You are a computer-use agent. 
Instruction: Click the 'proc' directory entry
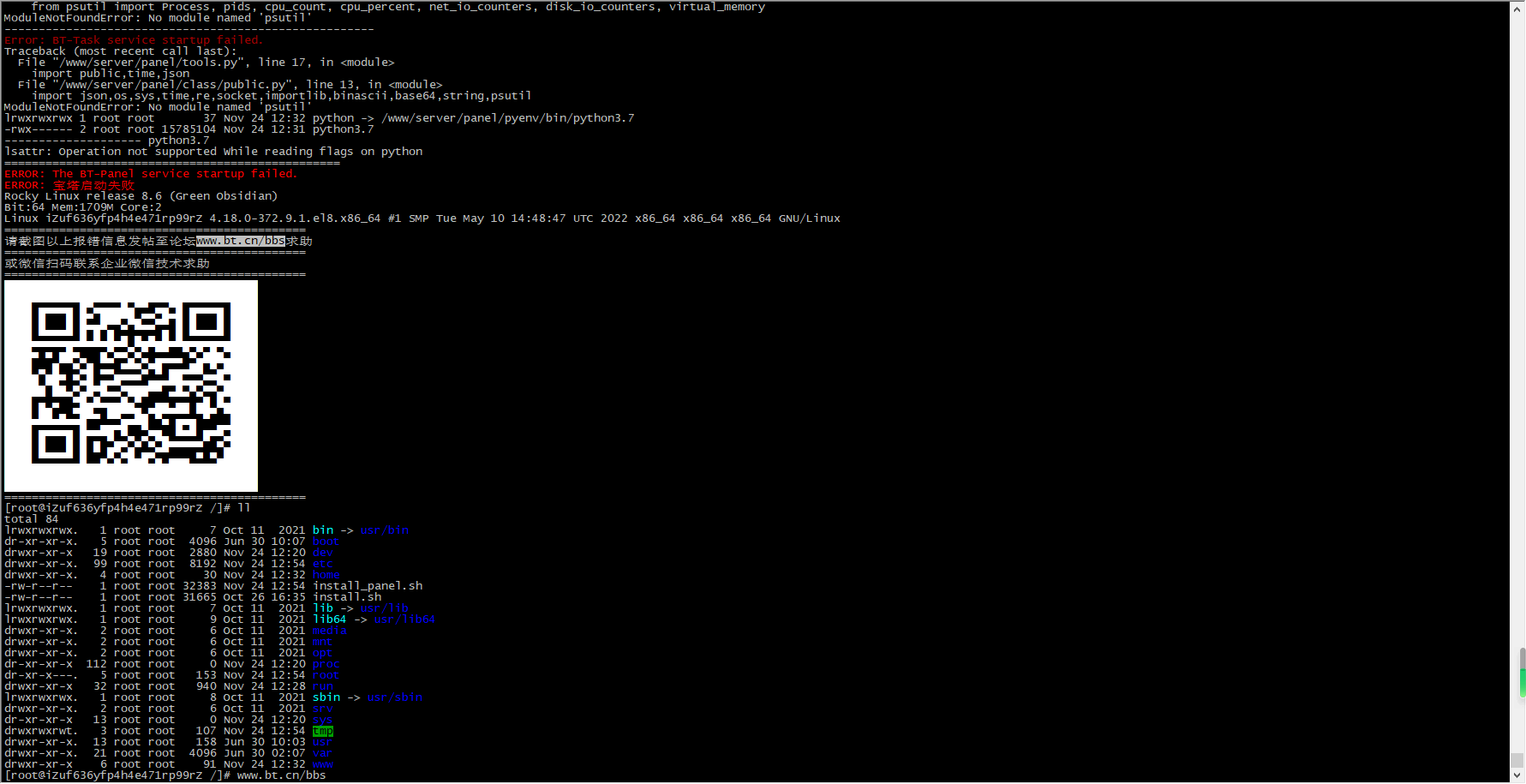(326, 664)
